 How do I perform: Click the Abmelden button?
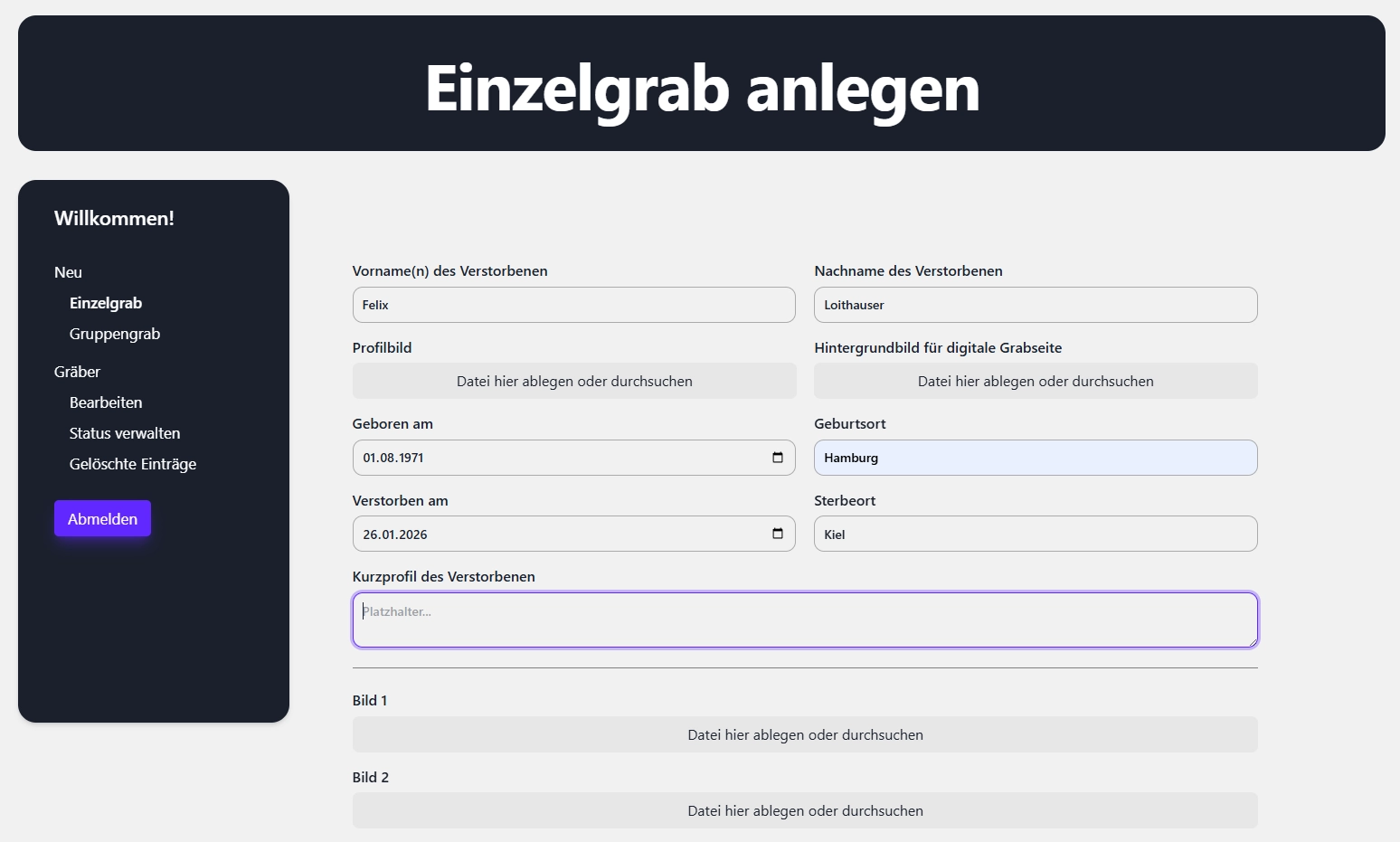[x=102, y=518]
